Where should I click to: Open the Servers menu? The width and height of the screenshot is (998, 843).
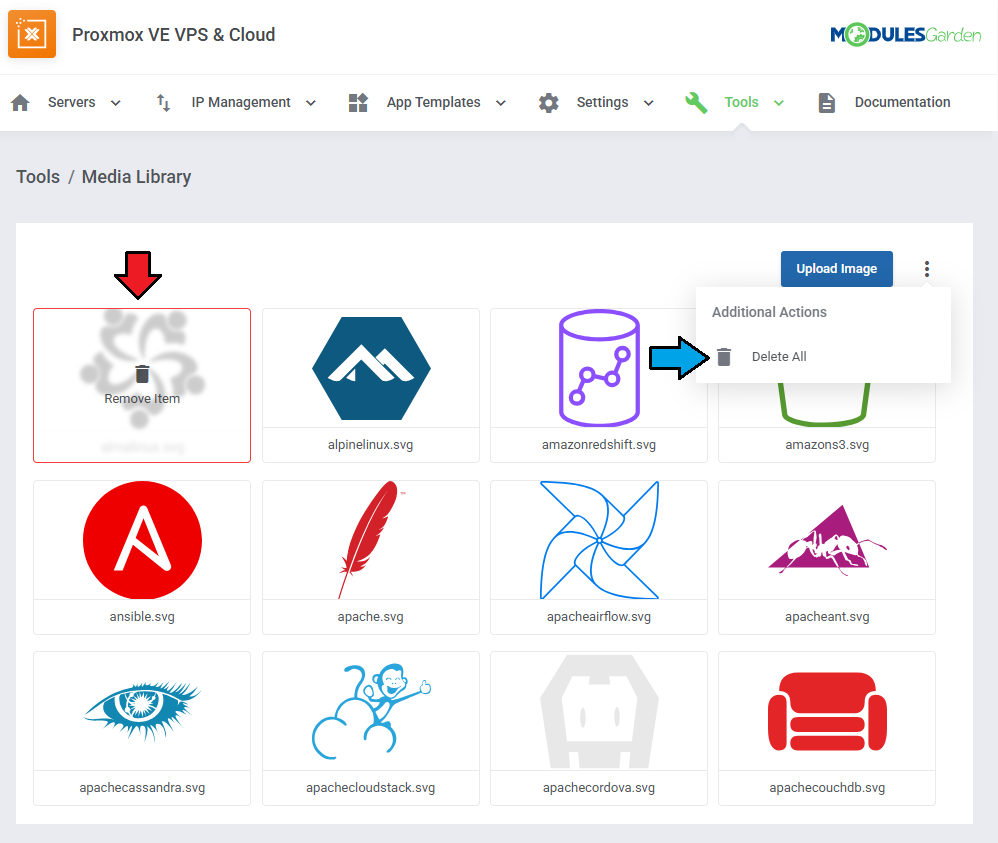[72, 103]
